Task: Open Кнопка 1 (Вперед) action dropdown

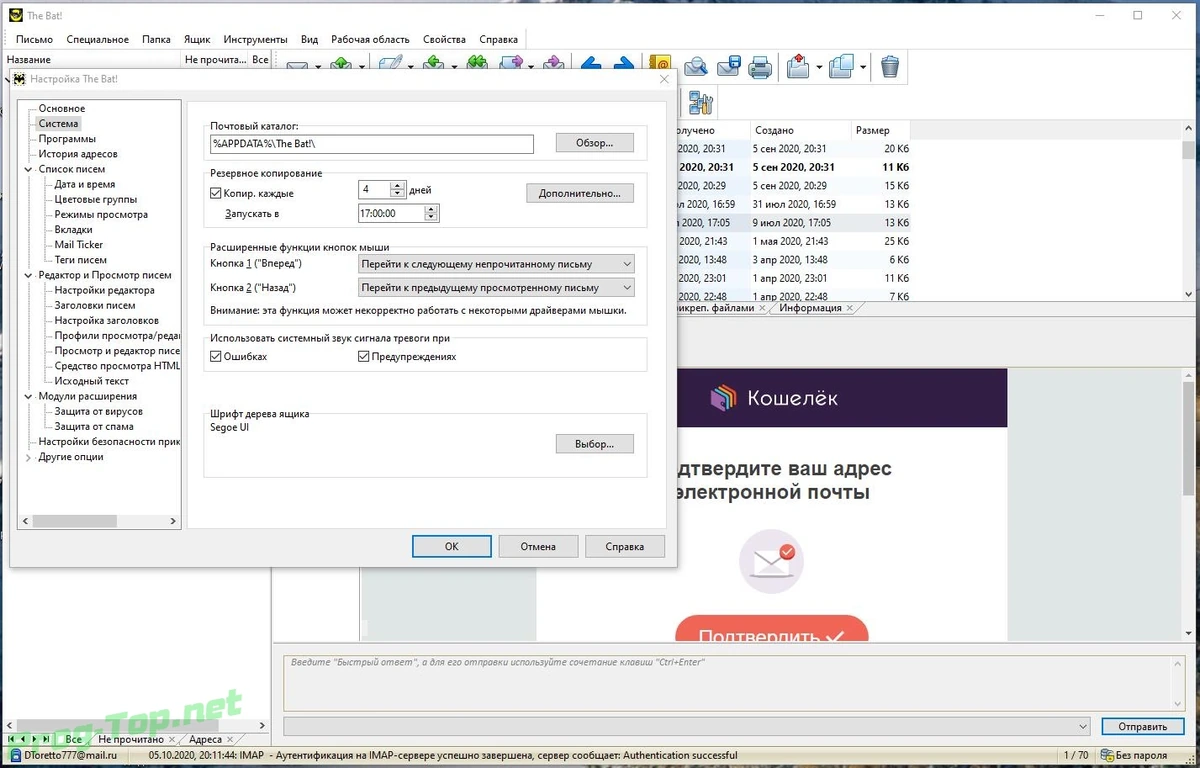Action: (x=496, y=264)
